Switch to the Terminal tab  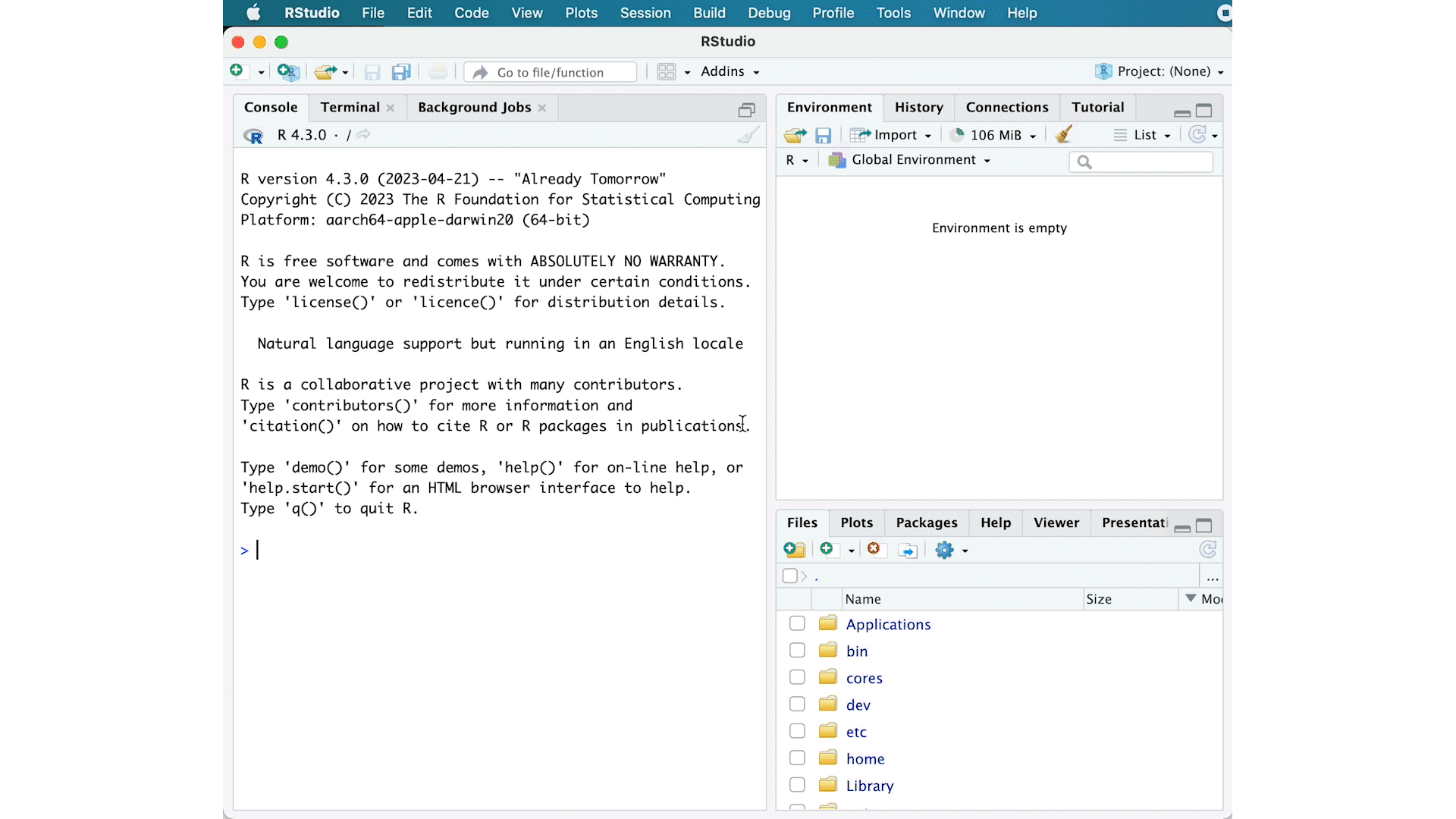(x=350, y=108)
